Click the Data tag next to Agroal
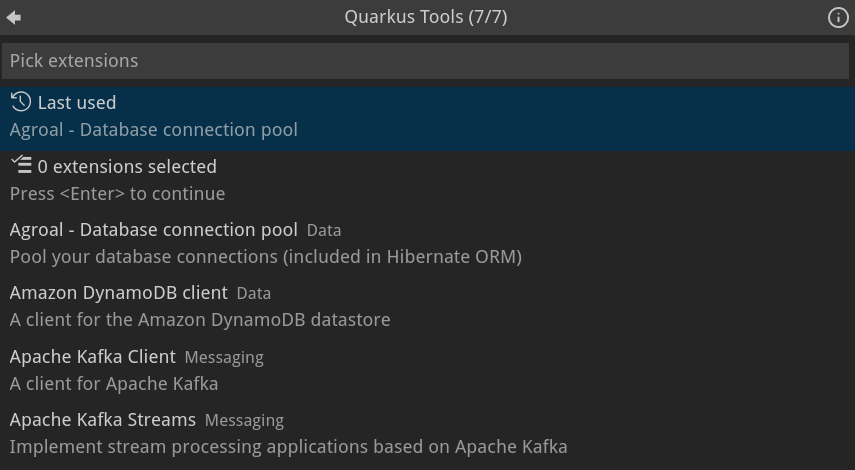855x470 pixels. [x=324, y=231]
